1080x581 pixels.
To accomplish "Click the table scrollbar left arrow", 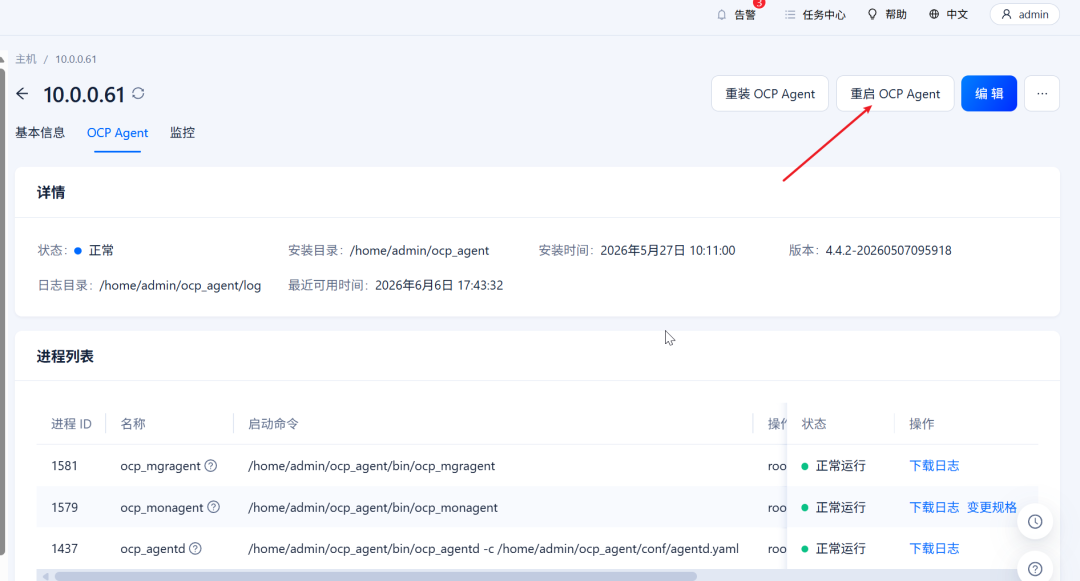I will point(45,576).
